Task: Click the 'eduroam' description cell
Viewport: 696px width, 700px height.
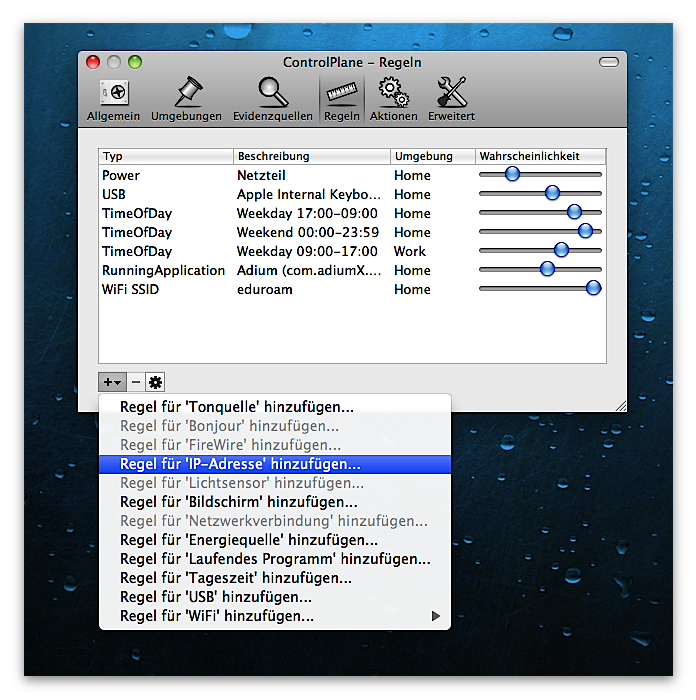Action: [x=265, y=289]
